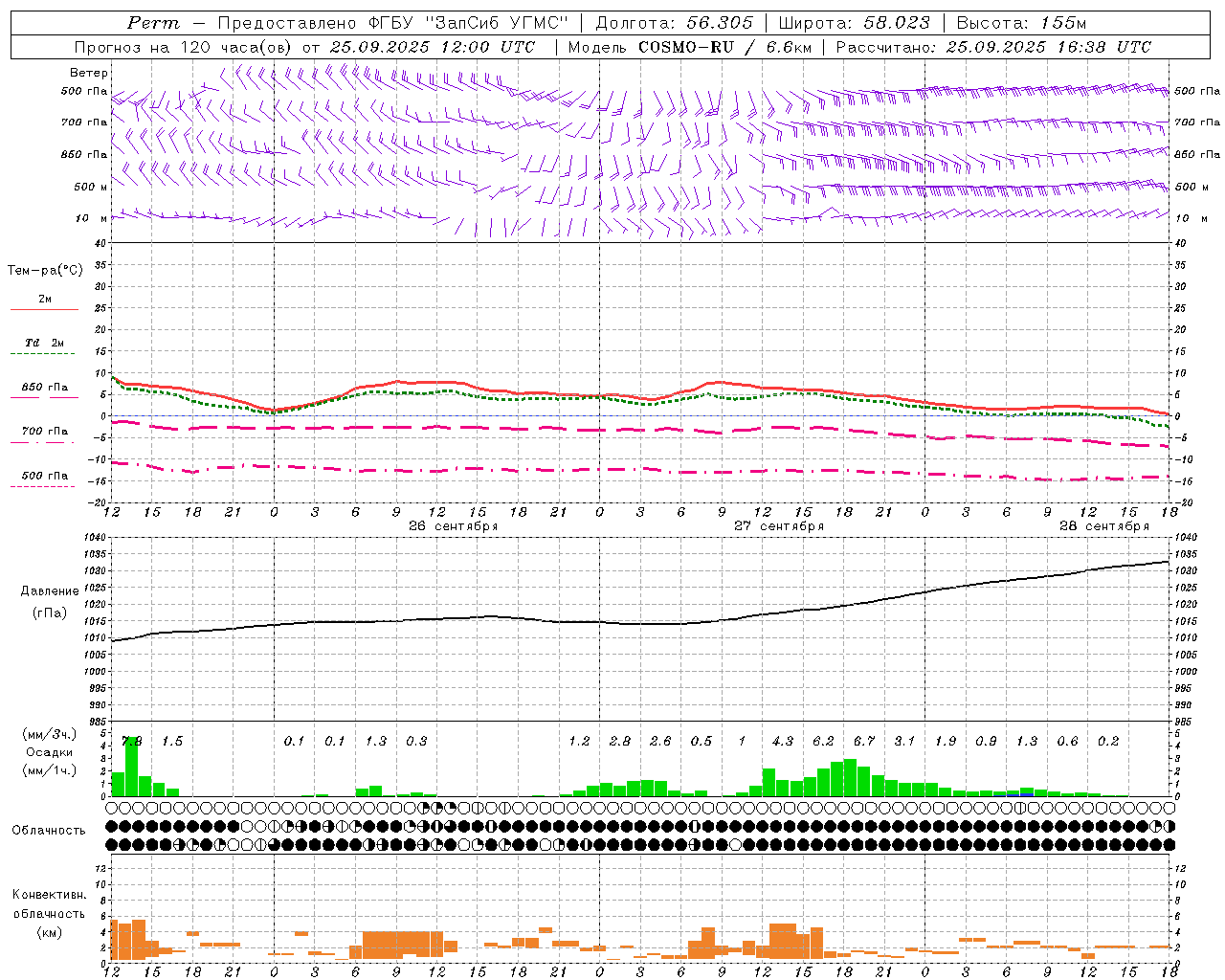1225x980 pixels.
Task: Click the 3.1 precipitation total value
Action: click(x=904, y=742)
